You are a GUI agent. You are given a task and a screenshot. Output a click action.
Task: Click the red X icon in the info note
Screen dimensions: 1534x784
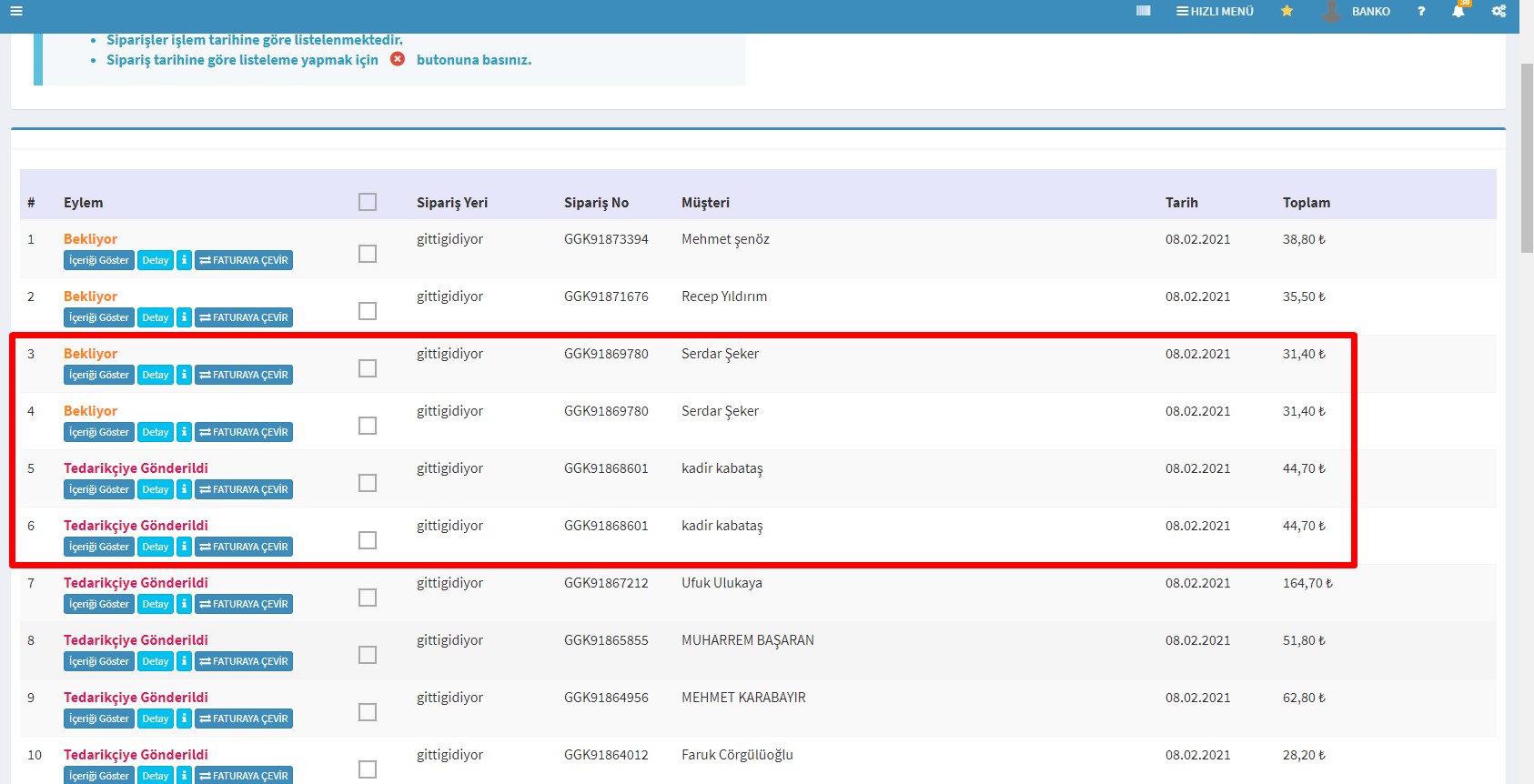click(398, 59)
